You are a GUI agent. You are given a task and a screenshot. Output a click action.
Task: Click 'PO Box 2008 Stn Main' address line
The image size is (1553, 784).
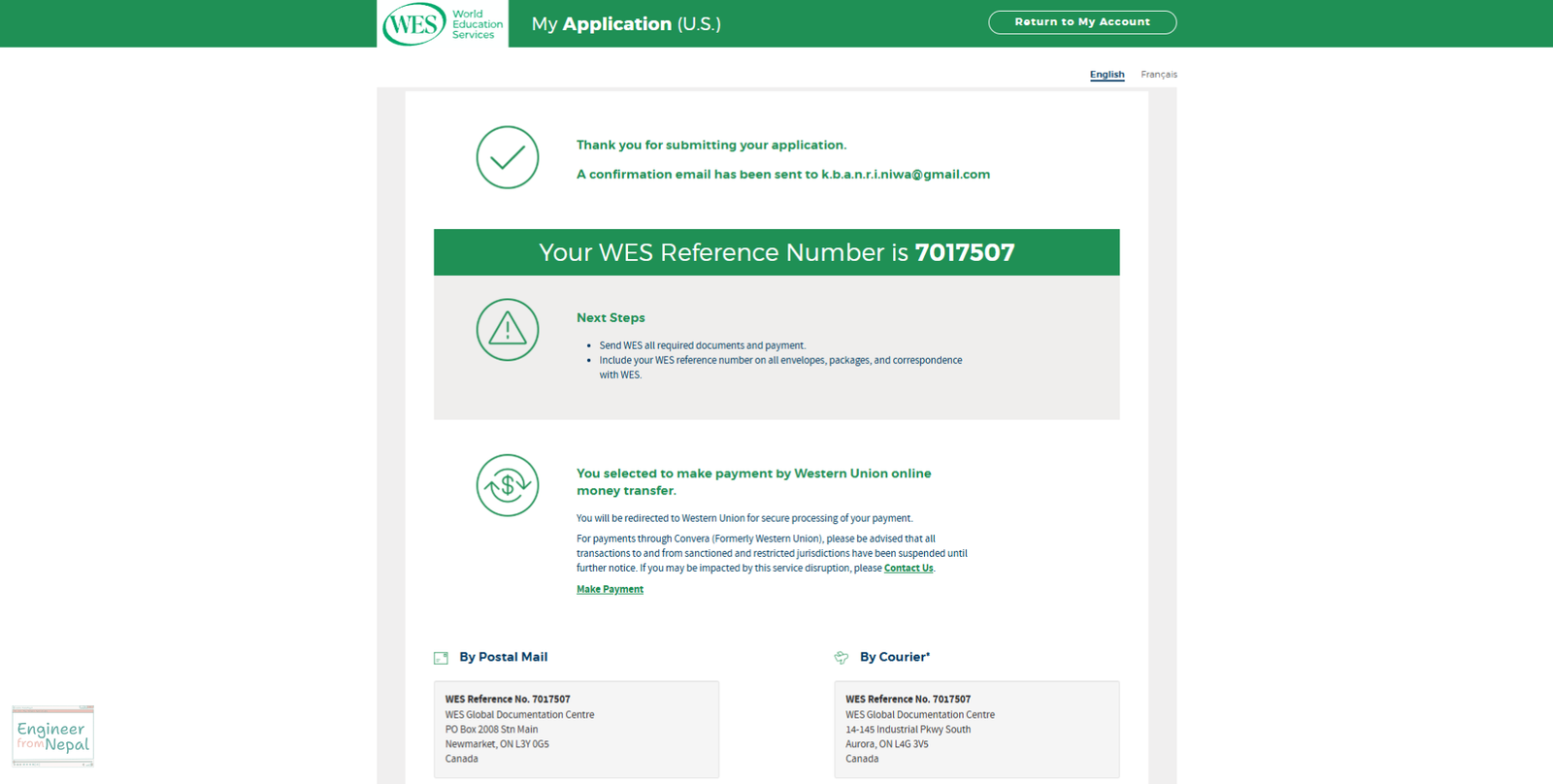(x=491, y=730)
